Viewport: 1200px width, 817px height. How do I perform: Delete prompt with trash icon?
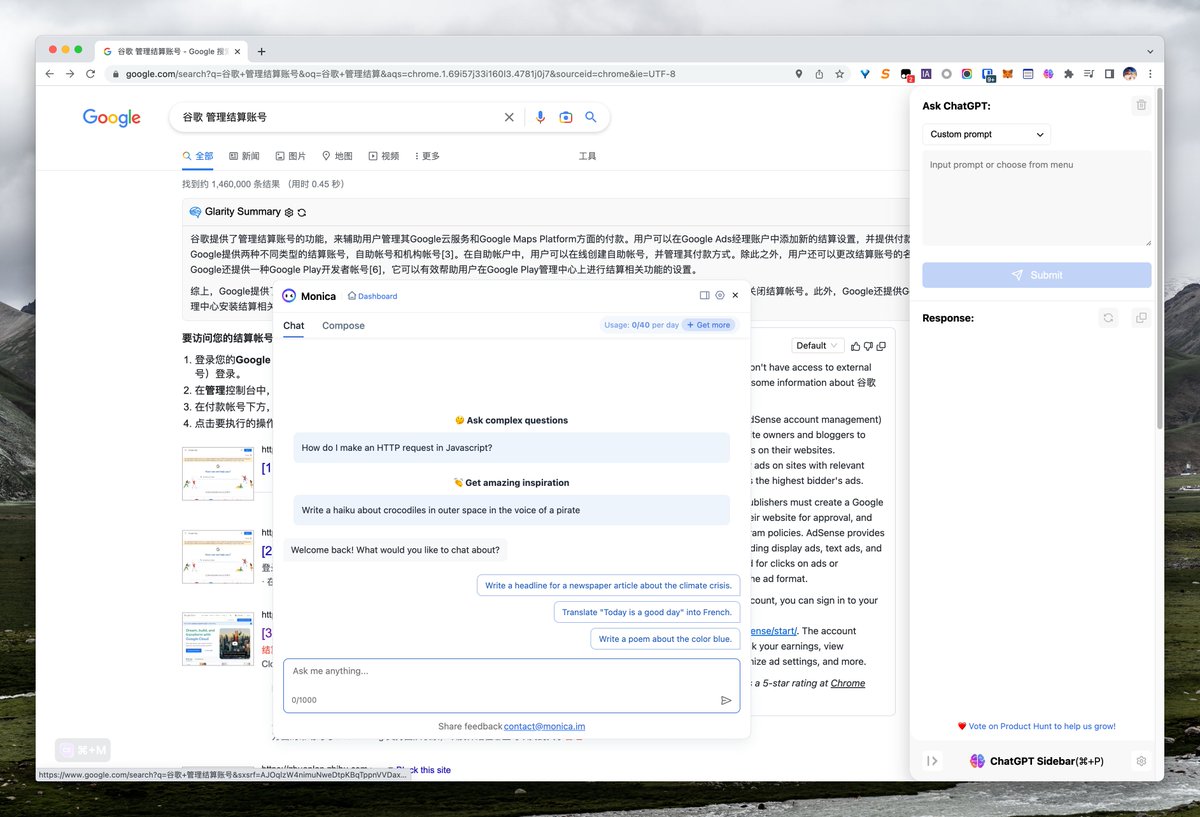click(1141, 105)
